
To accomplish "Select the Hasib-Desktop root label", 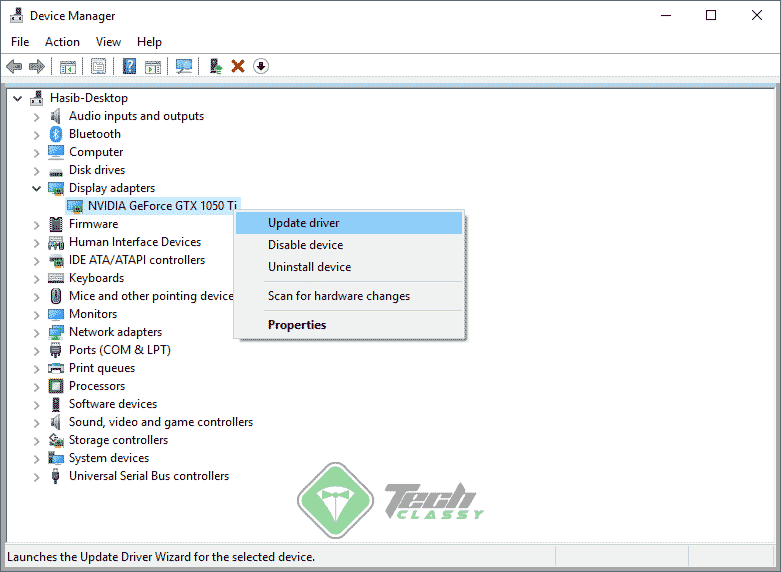I will click(89, 98).
